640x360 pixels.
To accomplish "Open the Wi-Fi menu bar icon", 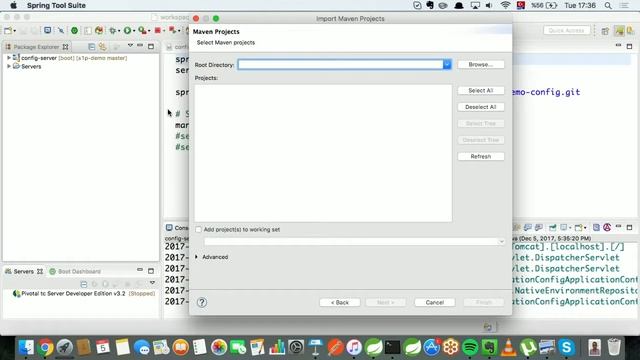I will (505, 5).
